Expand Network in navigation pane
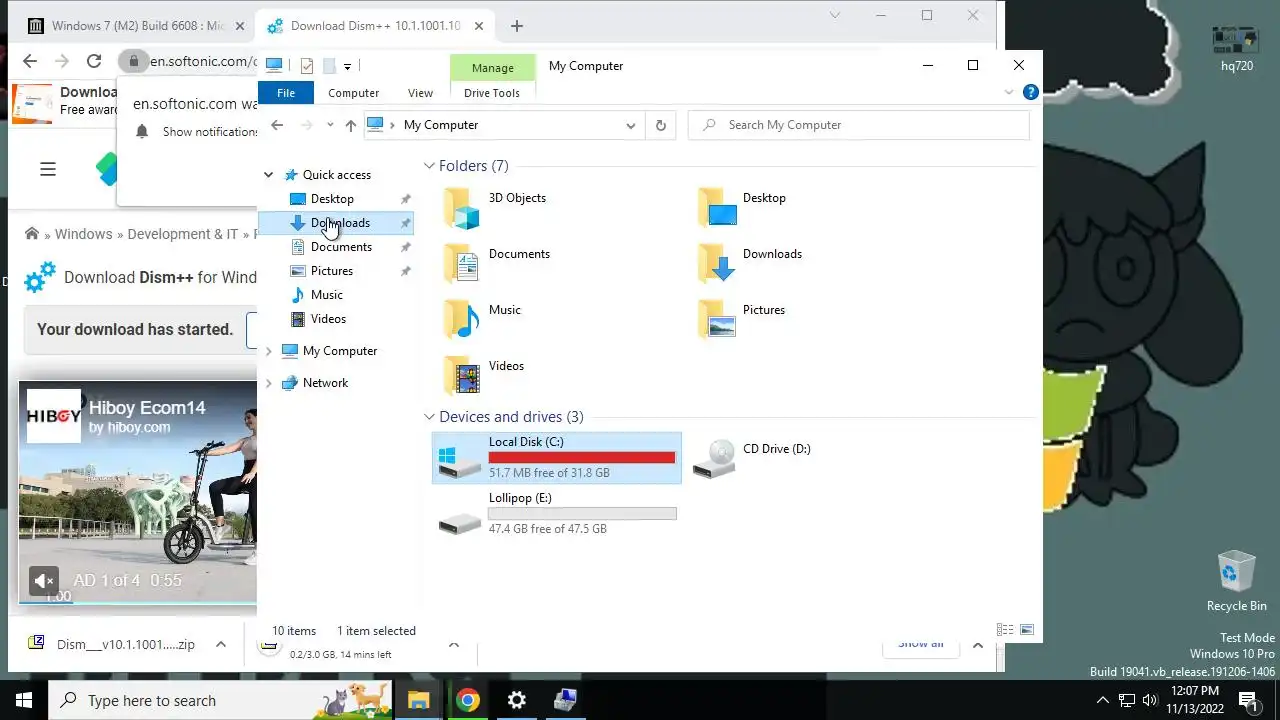The image size is (1280, 720). tap(268, 383)
